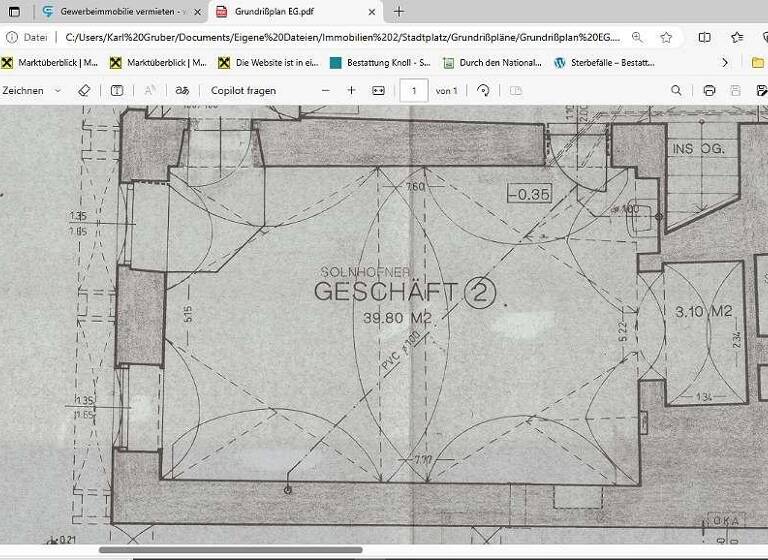Click the zoom magnifier in address bar
This screenshot has width=768, height=560.
(637, 37)
